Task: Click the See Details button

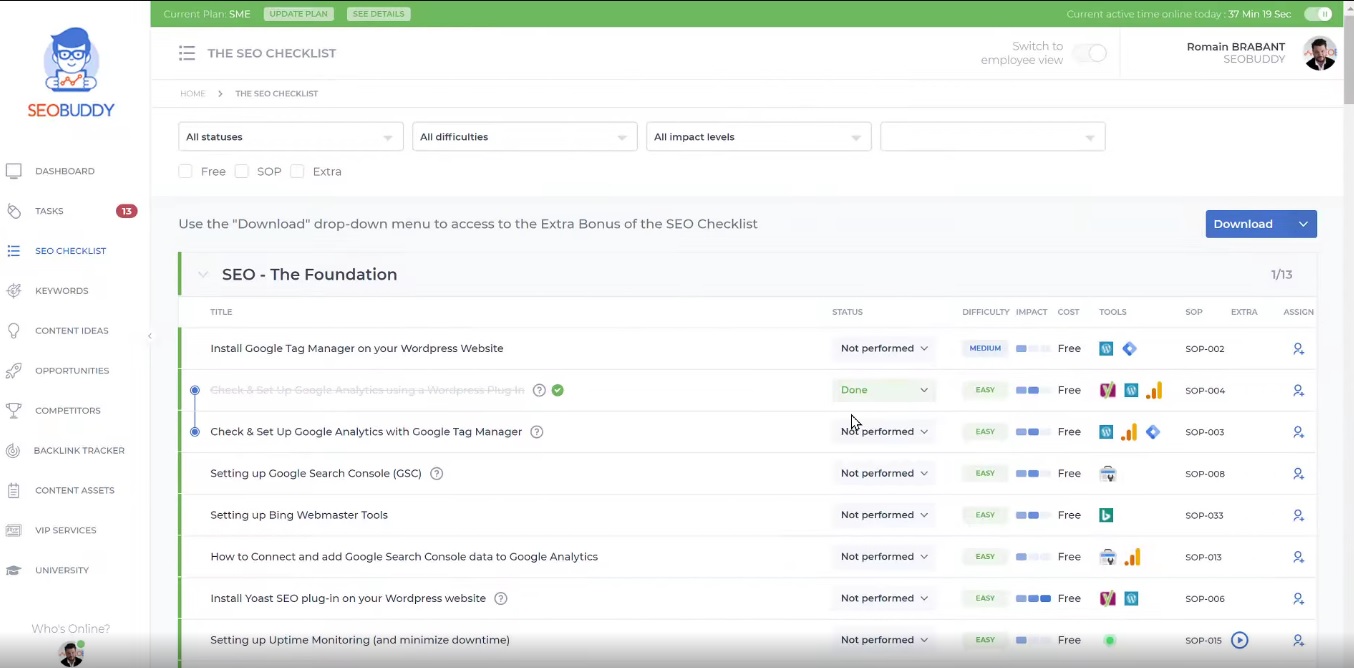Action: coord(379,14)
